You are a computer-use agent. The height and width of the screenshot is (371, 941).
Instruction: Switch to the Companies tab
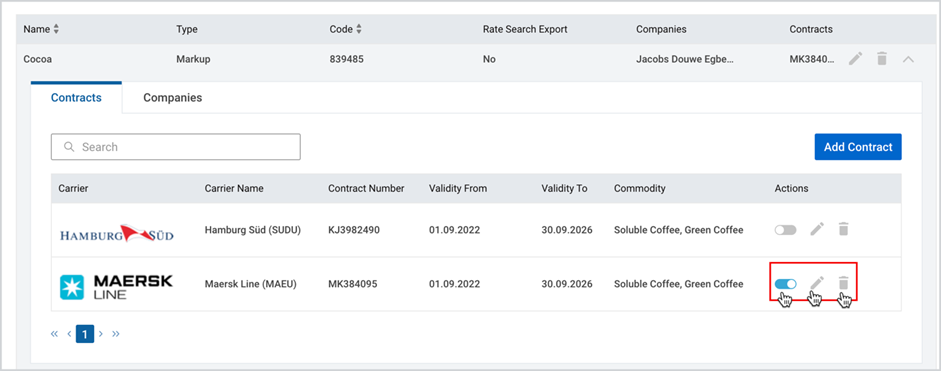(x=172, y=97)
